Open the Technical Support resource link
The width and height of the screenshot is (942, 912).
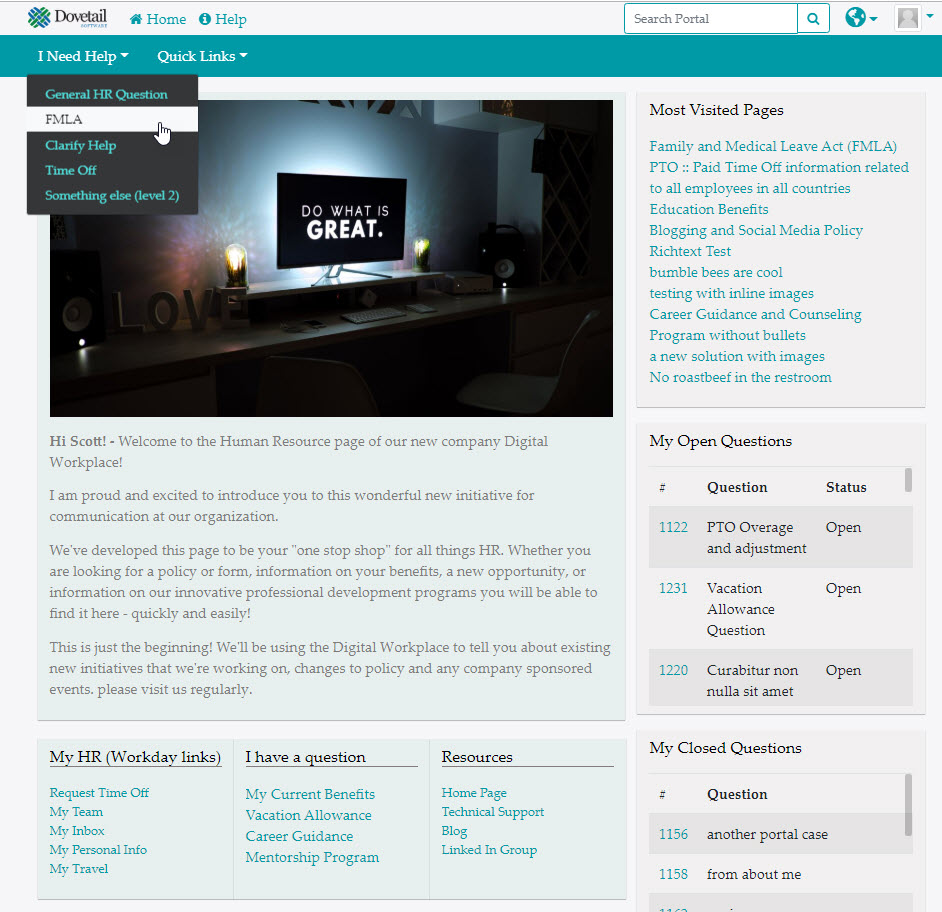[x=493, y=812]
